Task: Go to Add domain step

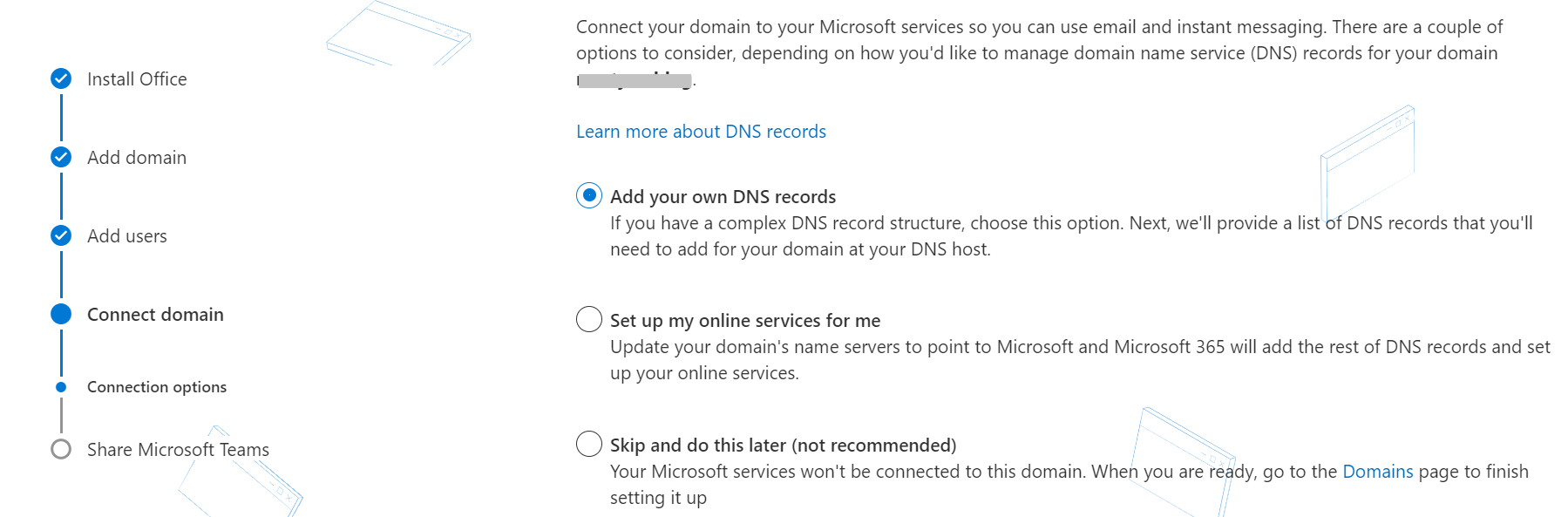Action: [x=137, y=158]
